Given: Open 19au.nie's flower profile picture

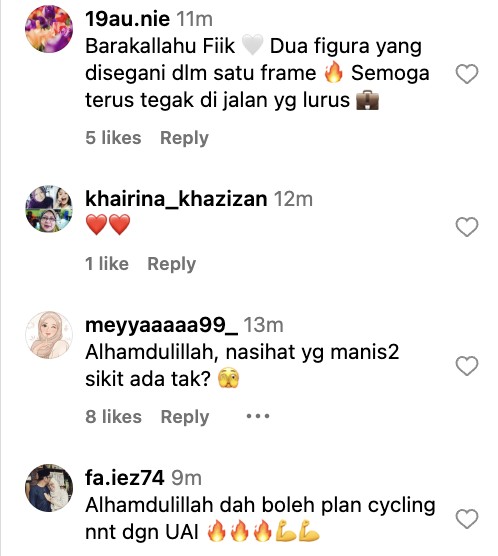Looking at the screenshot, I should click(x=49, y=29).
